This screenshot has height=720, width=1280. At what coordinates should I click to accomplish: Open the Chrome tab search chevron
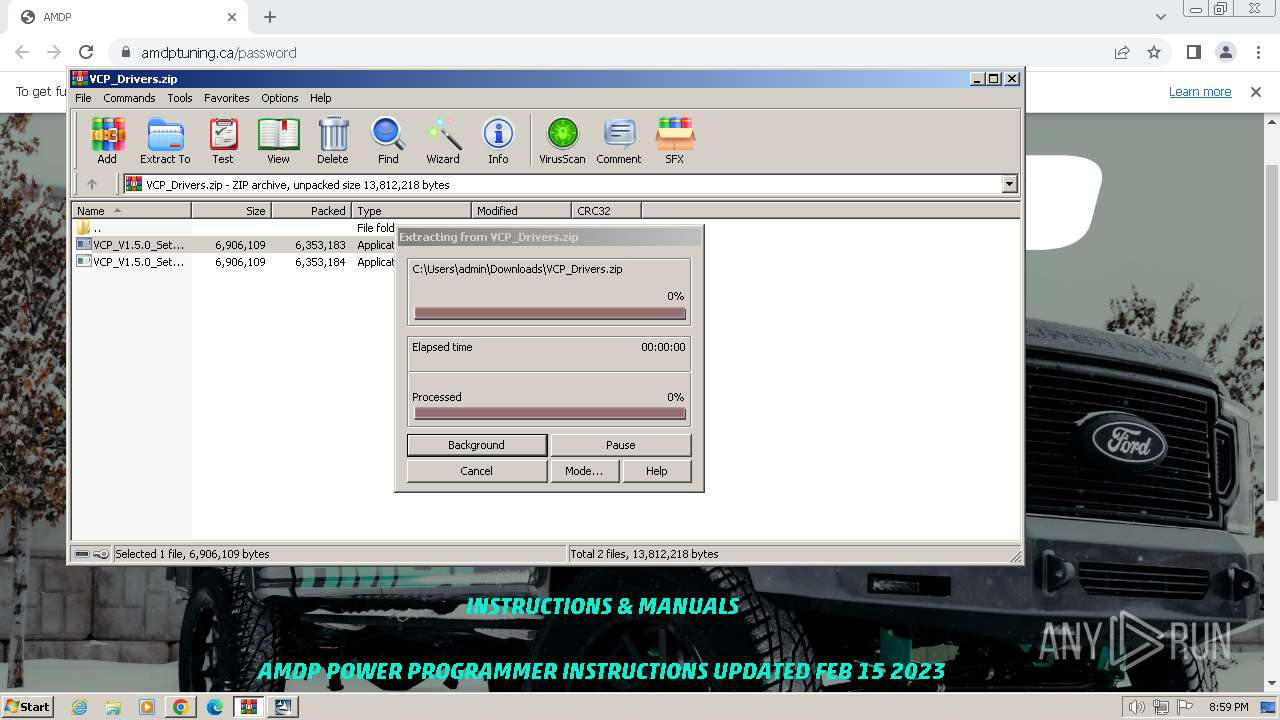1160,17
